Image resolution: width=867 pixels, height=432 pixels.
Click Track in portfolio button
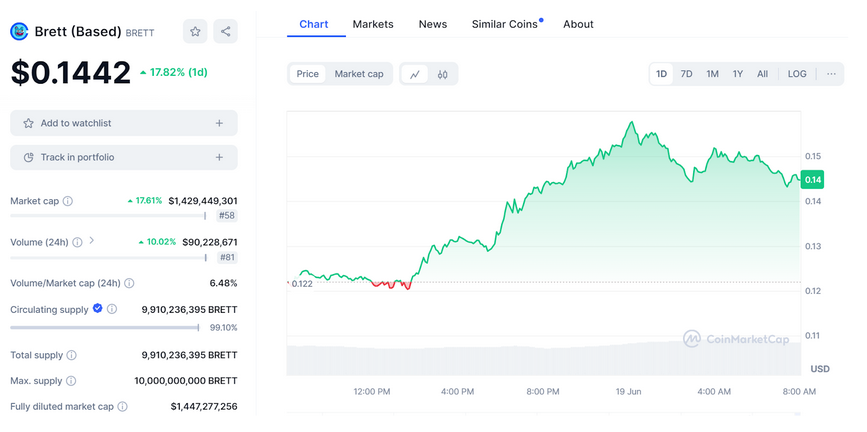[x=124, y=158]
